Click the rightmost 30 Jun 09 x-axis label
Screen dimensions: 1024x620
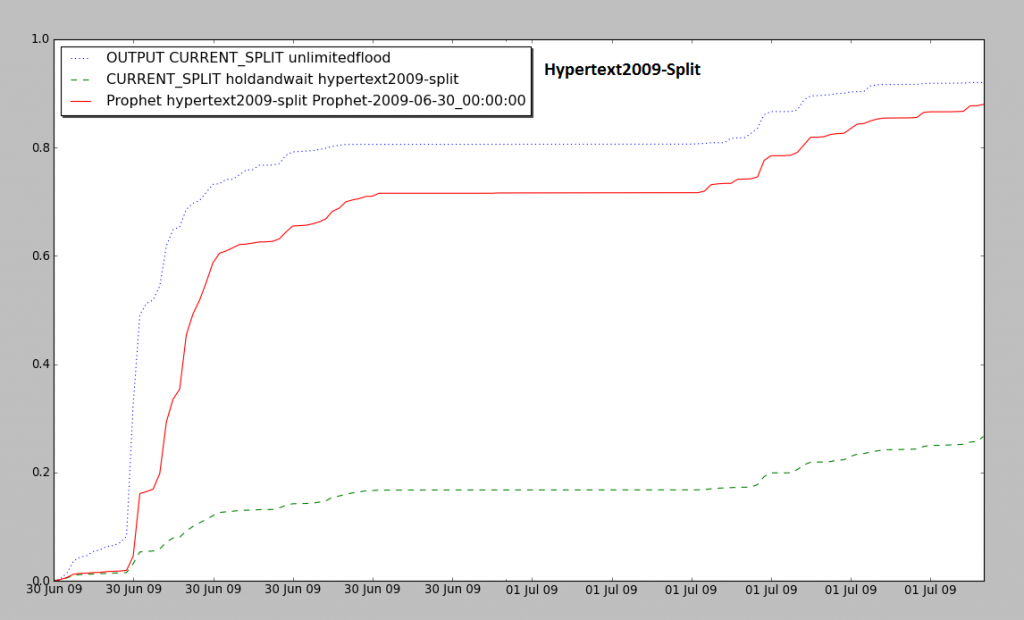[452, 590]
